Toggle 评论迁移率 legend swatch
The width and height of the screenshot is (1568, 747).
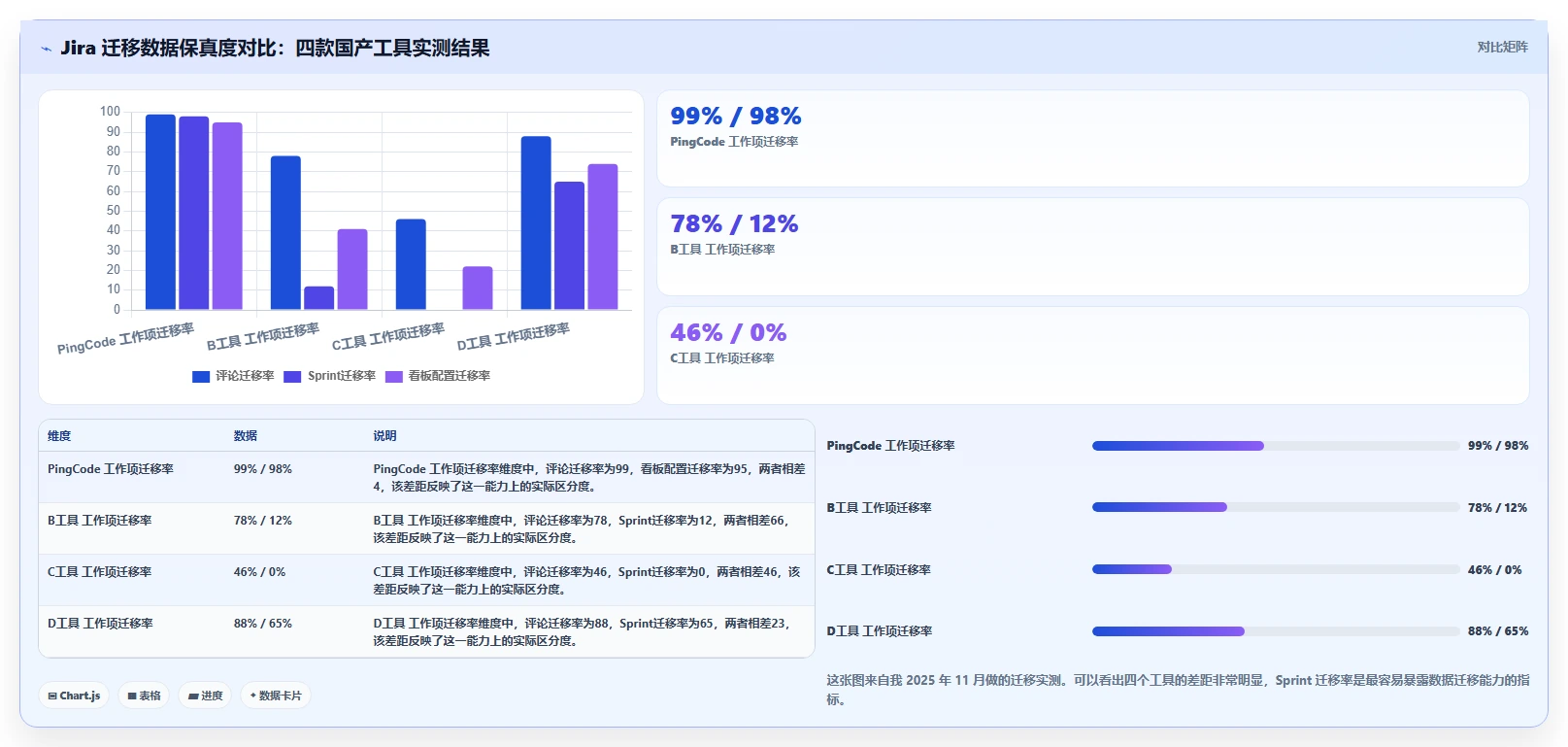pos(201,377)
